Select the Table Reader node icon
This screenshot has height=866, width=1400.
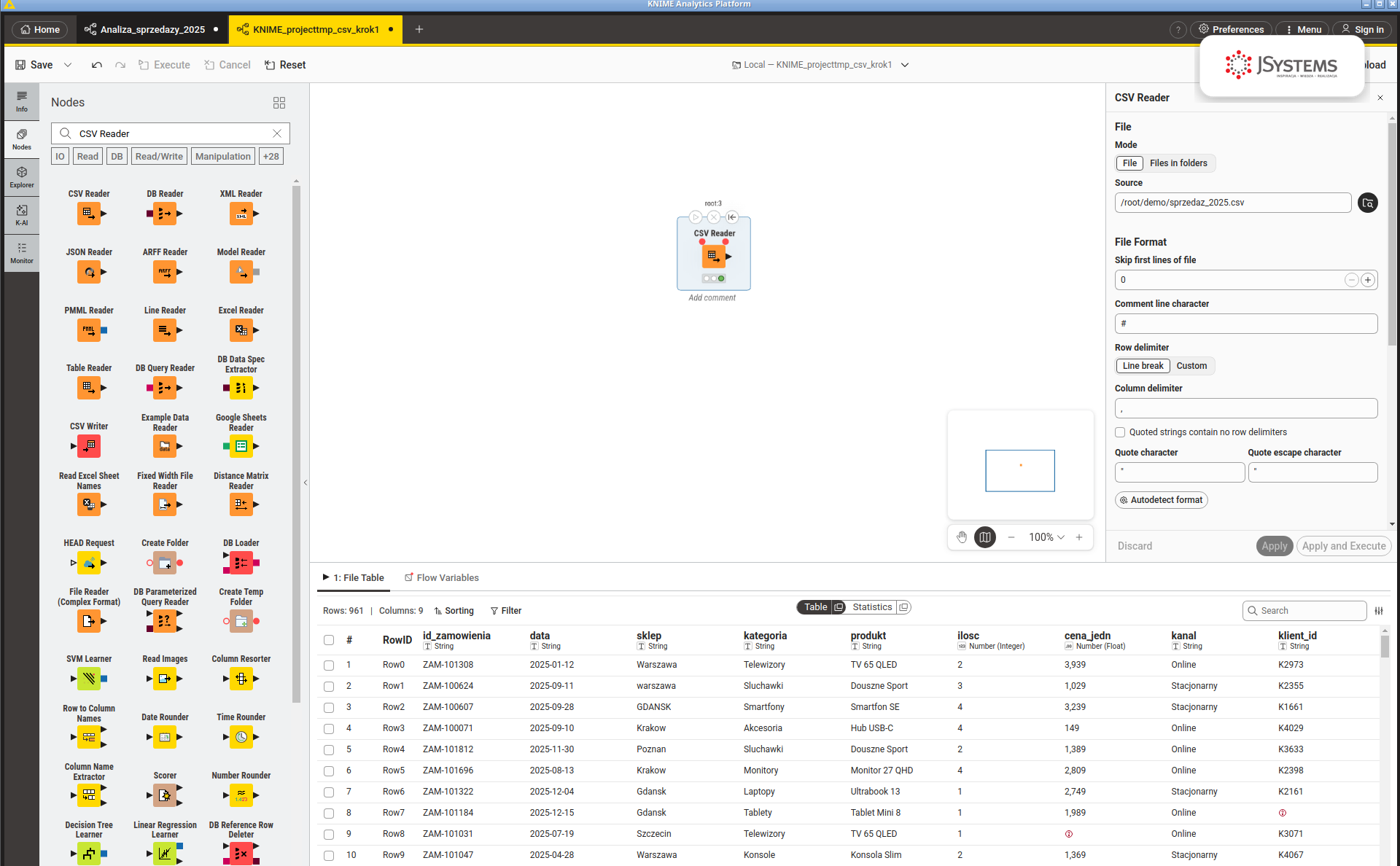coord(89,388)
